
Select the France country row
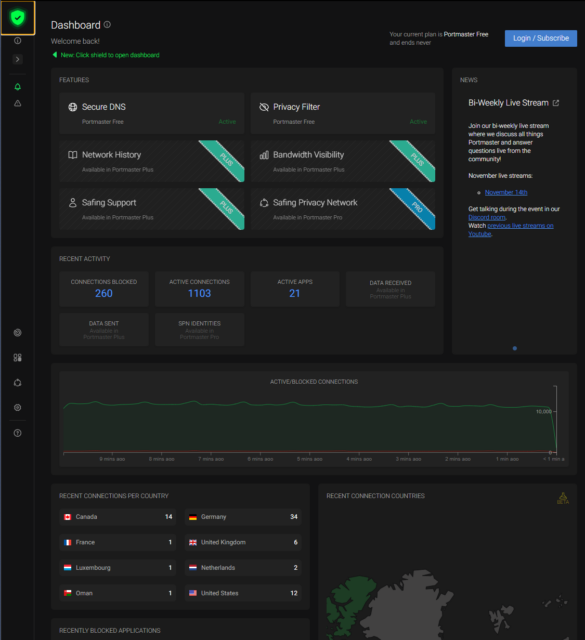click(x=118, y=542)
